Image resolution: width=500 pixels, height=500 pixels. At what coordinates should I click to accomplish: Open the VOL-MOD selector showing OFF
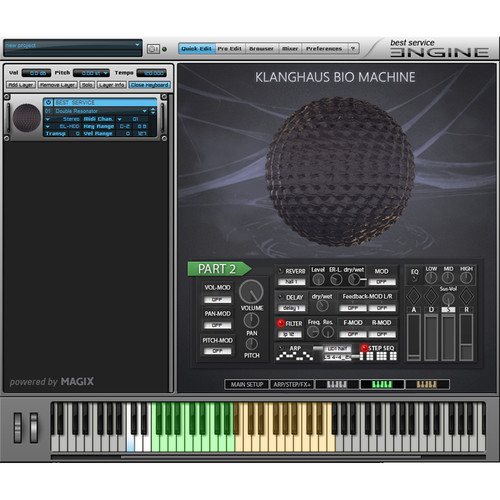pyautogui.click(x=217, y=300)
